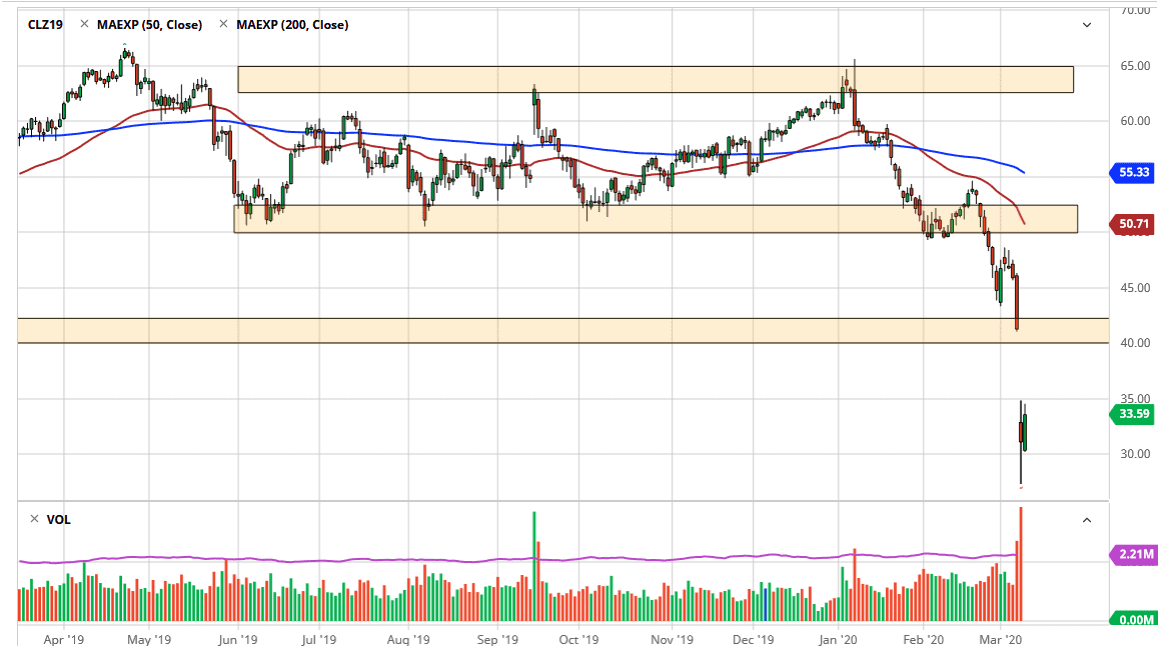Viewport: 1167px width, 646px height.
Task: Click the 35.00 price axis label
Action: [x=1135, y=398]
